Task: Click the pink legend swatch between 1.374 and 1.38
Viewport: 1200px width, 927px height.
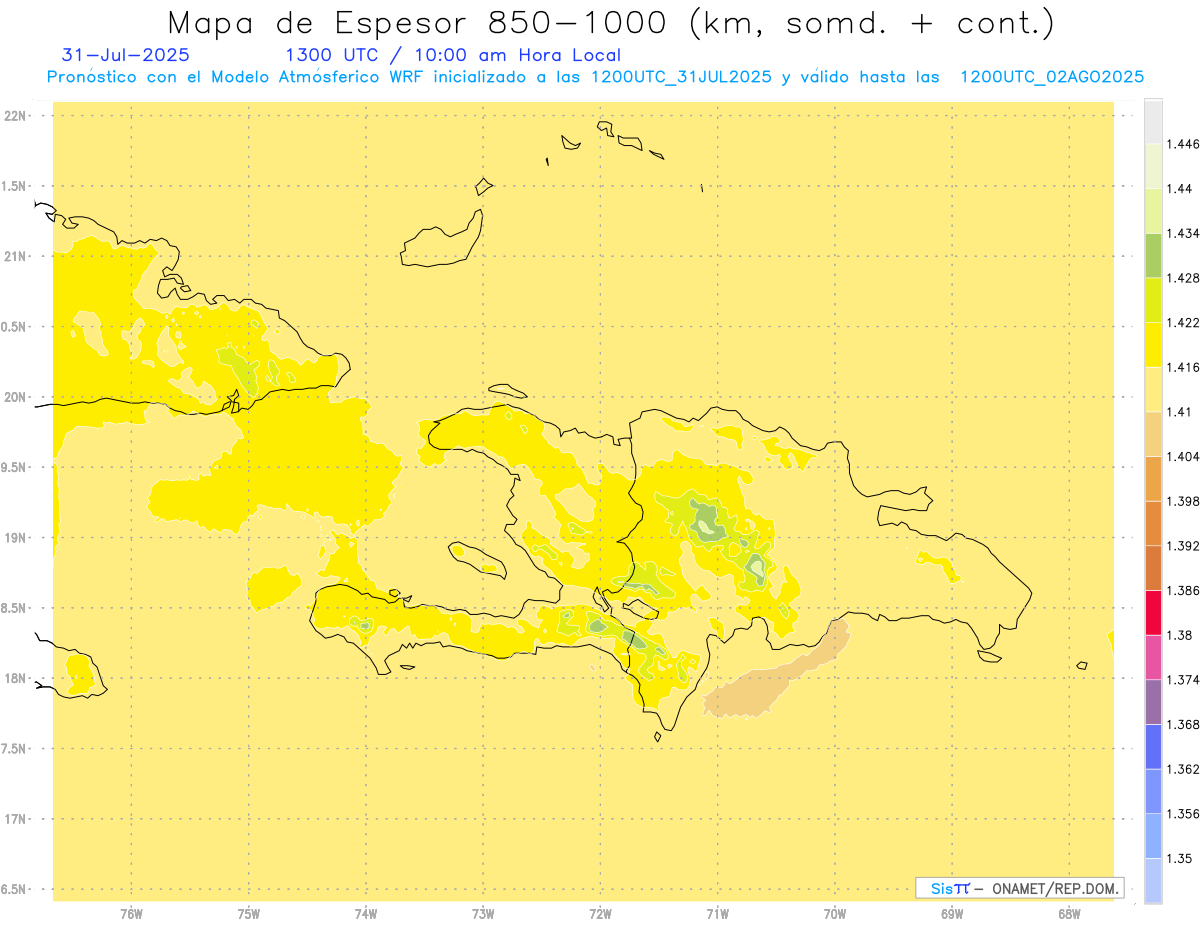Action: pyautogui.click(x=1153, y=657)
